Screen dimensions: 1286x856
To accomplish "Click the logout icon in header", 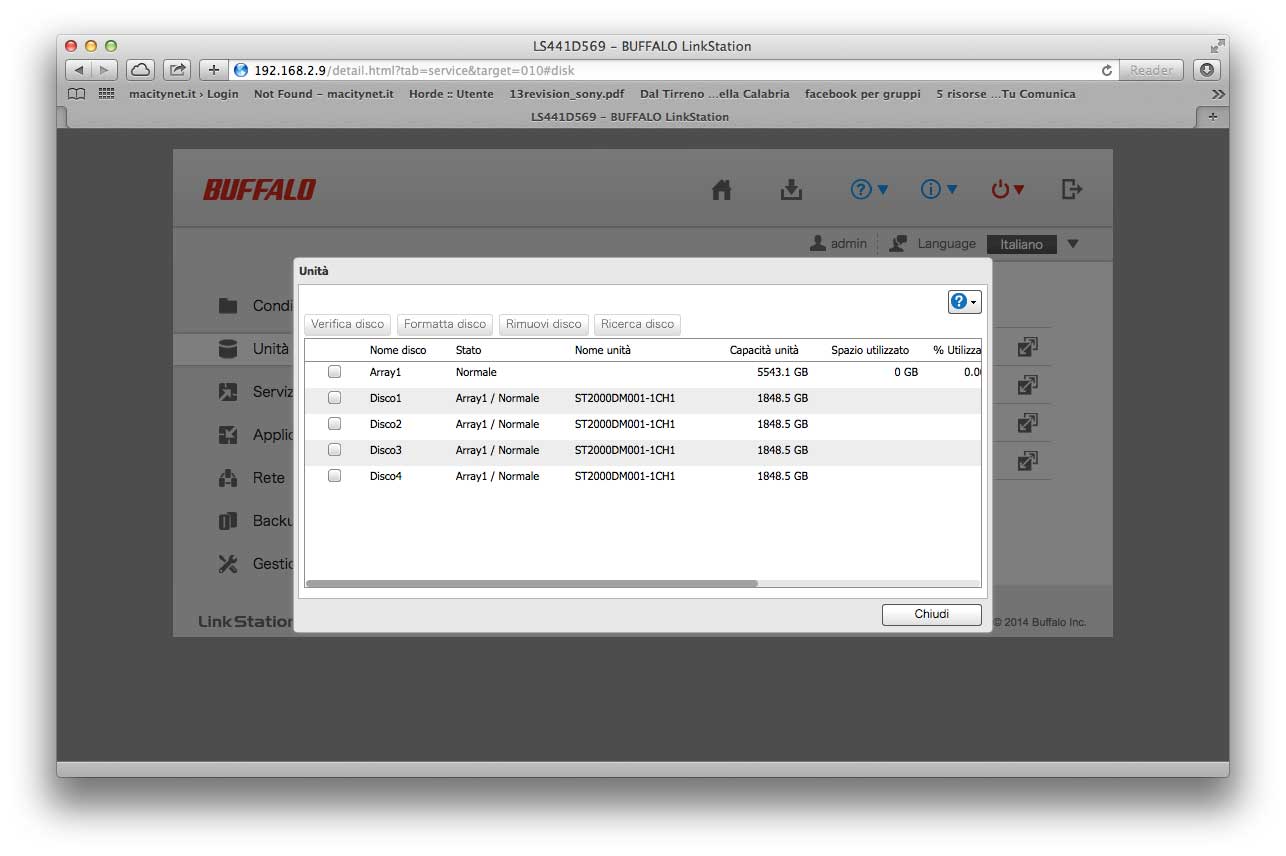I will point(1072,189).
